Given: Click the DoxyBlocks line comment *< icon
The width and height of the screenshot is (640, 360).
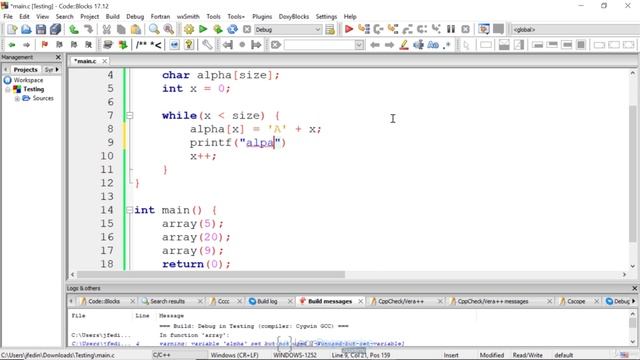Looking at the screenshot, I should point(156,44).
